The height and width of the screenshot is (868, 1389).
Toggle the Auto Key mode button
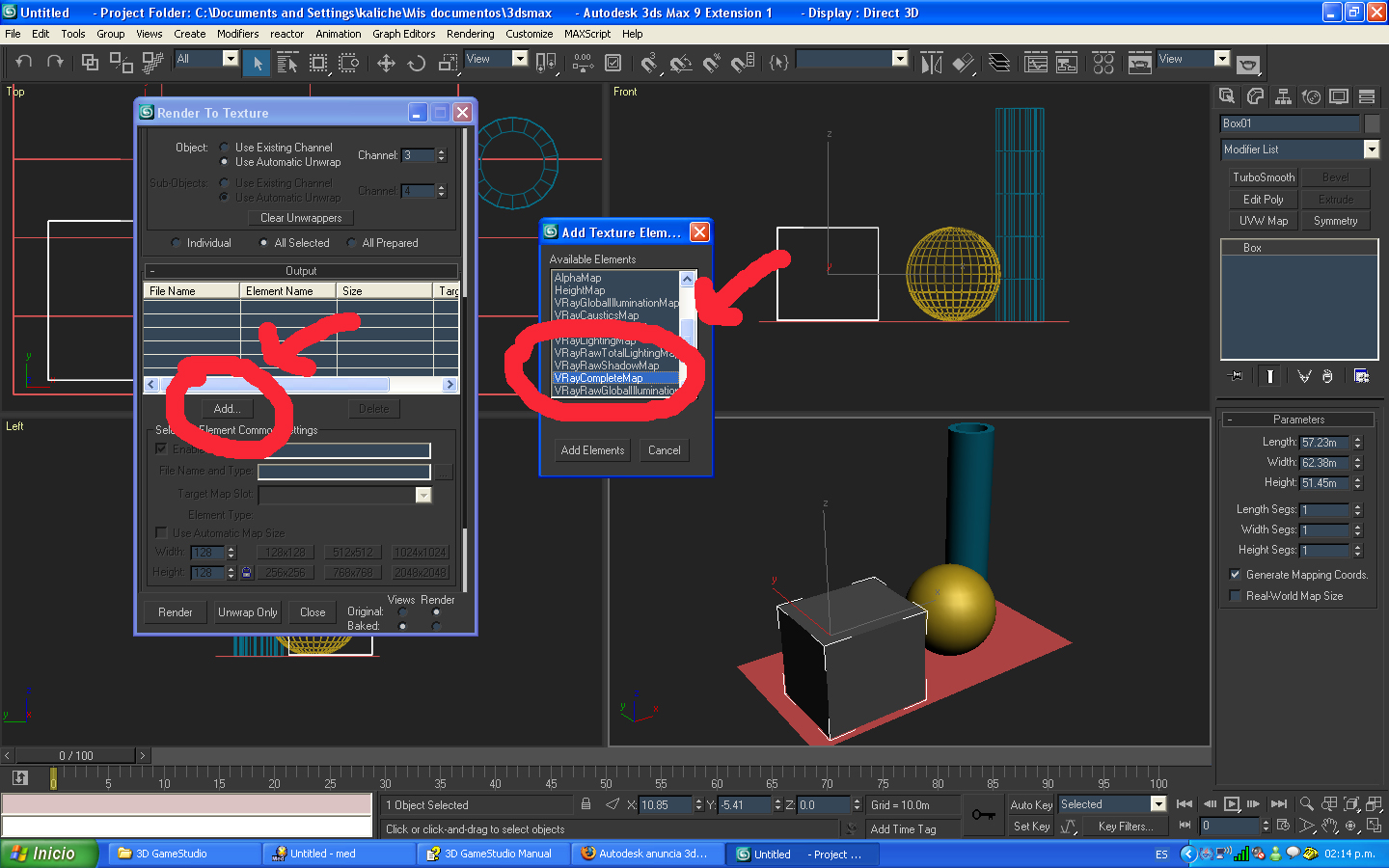(x=1031, y=804)
